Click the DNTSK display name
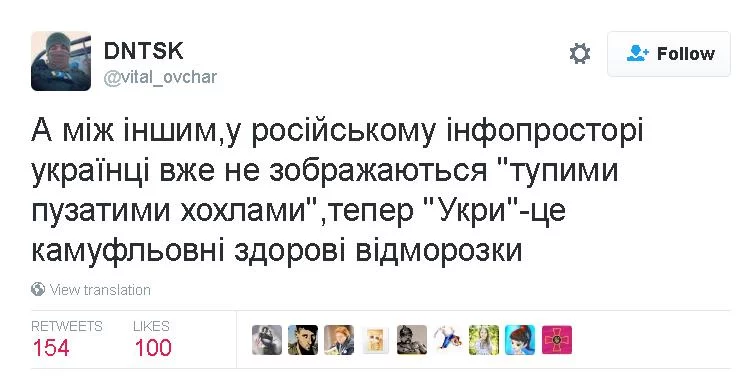The height and width of the screenshot is (382, 750). click(x=143, y=51)
